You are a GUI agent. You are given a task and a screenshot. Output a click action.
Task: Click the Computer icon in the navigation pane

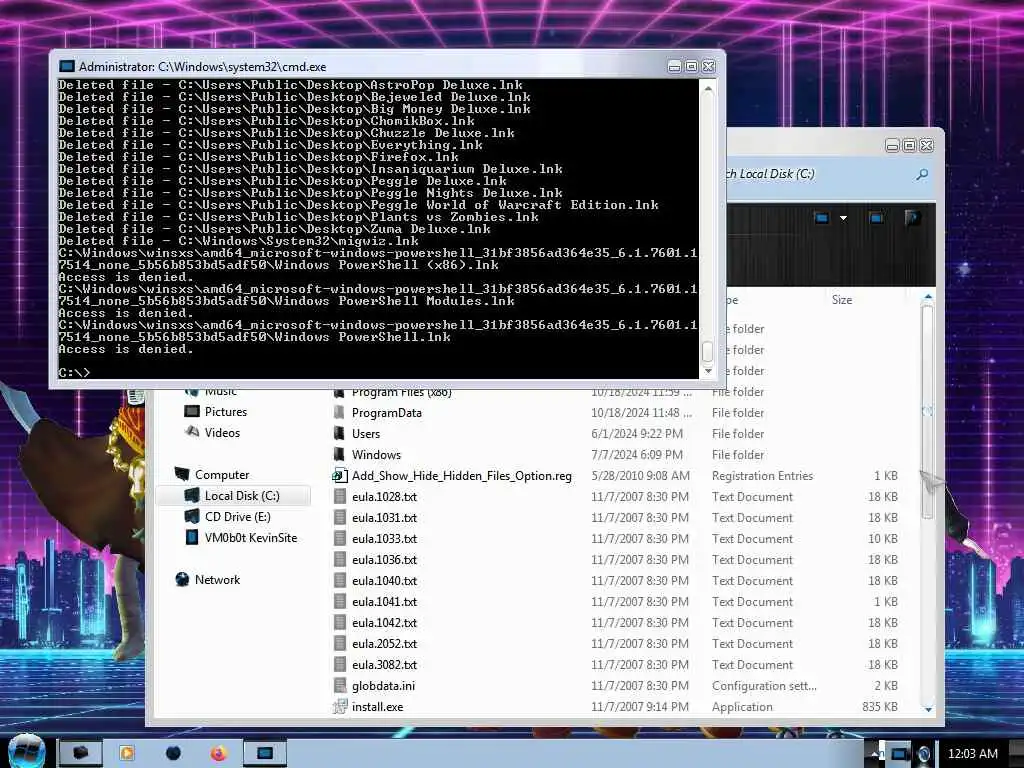tap(182, 474)
